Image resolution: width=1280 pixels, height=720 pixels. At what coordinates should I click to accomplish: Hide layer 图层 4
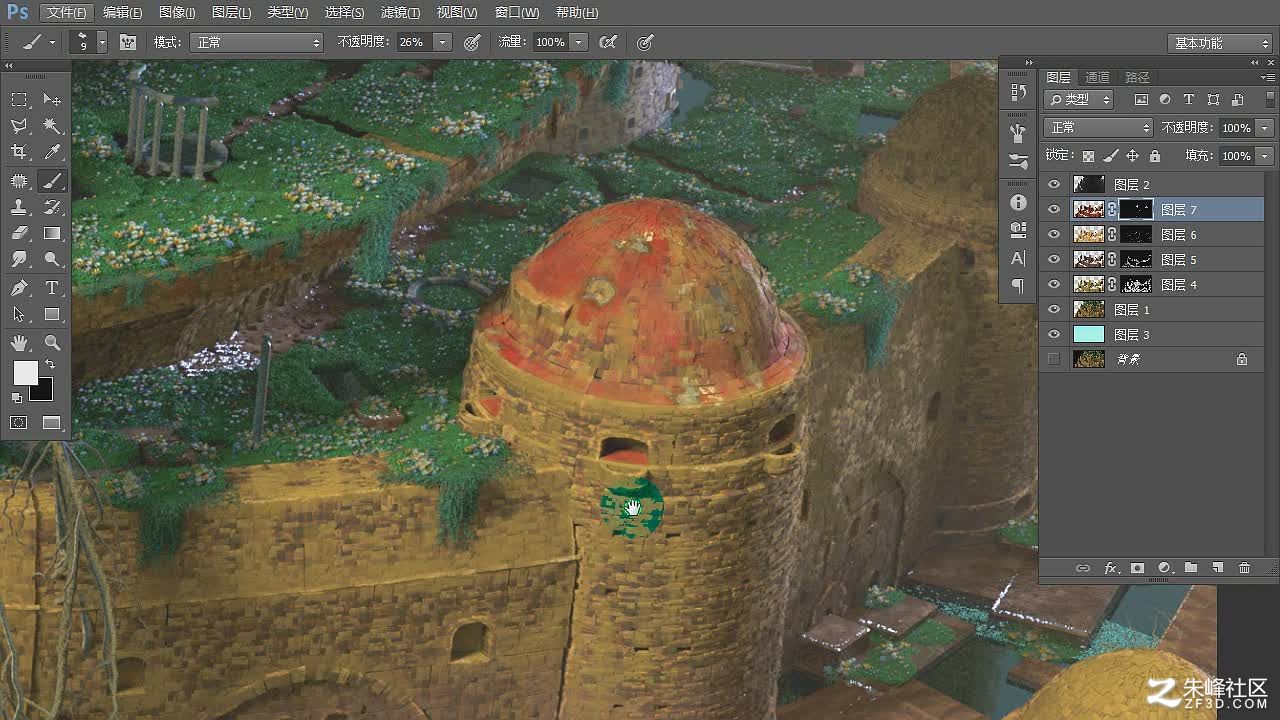point(1053,284)
